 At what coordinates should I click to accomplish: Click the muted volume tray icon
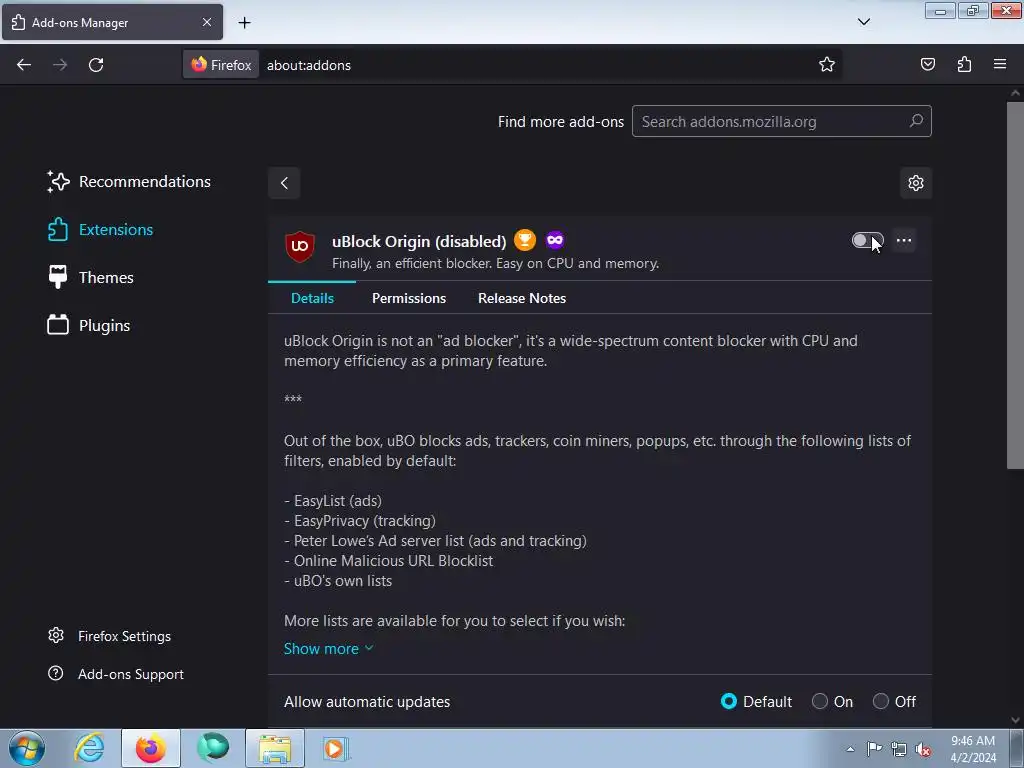click(923, 749)
